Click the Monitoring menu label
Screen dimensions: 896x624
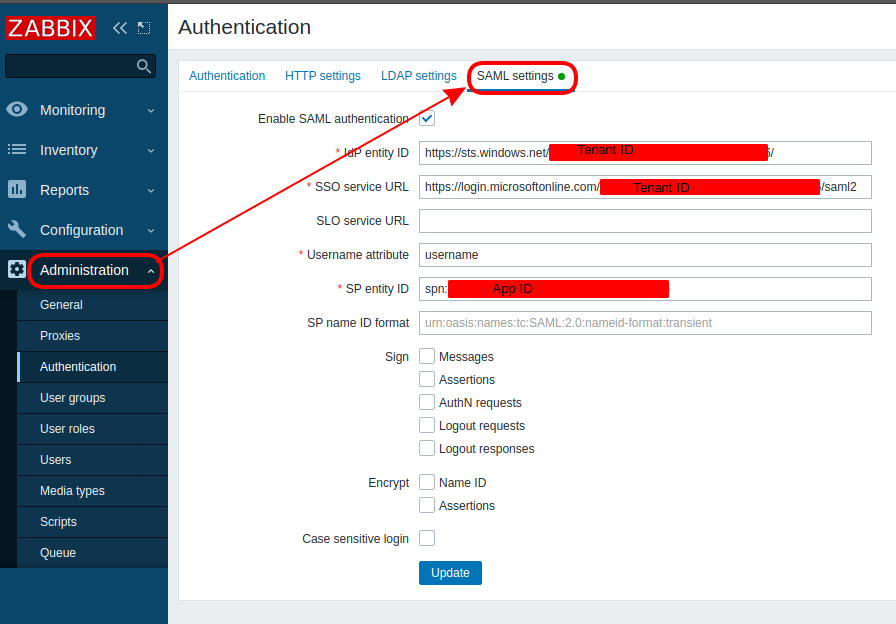click(73, 110)
